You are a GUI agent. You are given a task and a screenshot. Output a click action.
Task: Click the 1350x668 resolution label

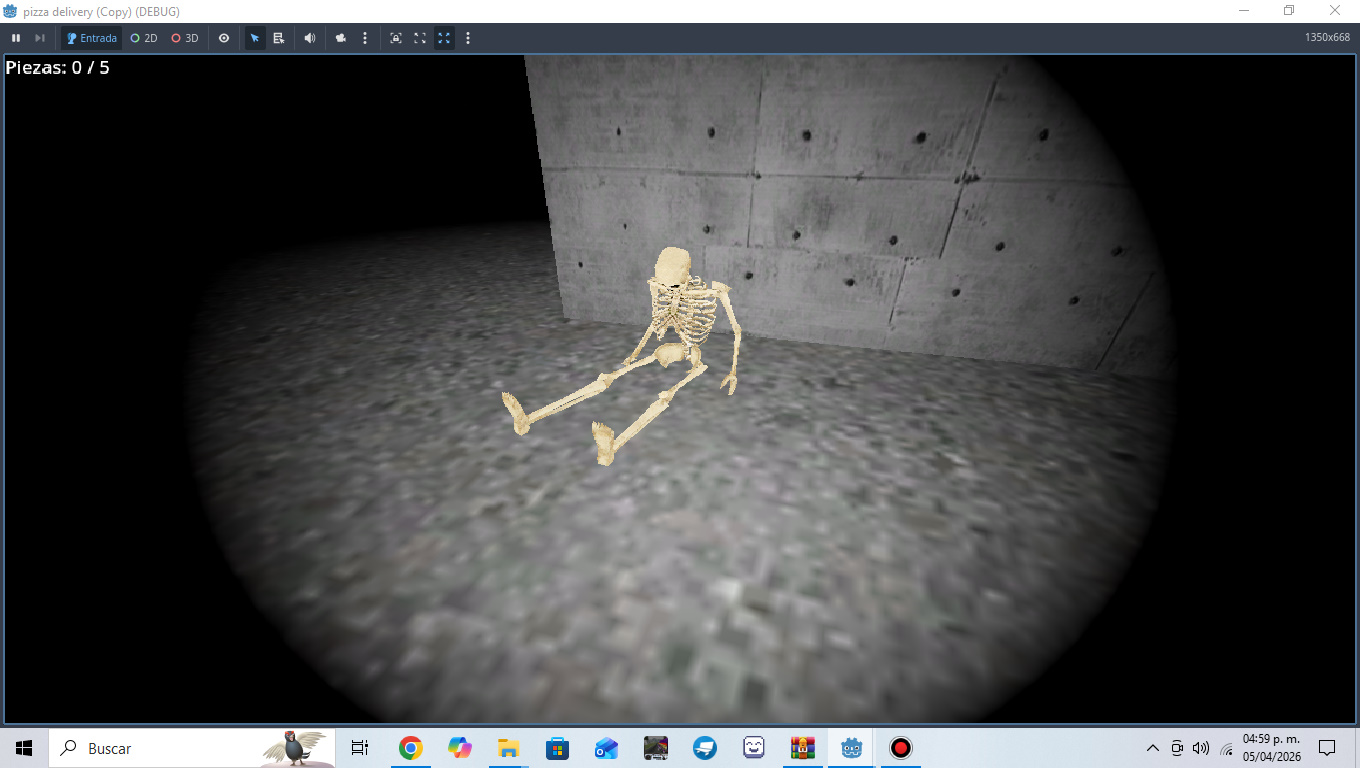click(x=1327, y=38)
